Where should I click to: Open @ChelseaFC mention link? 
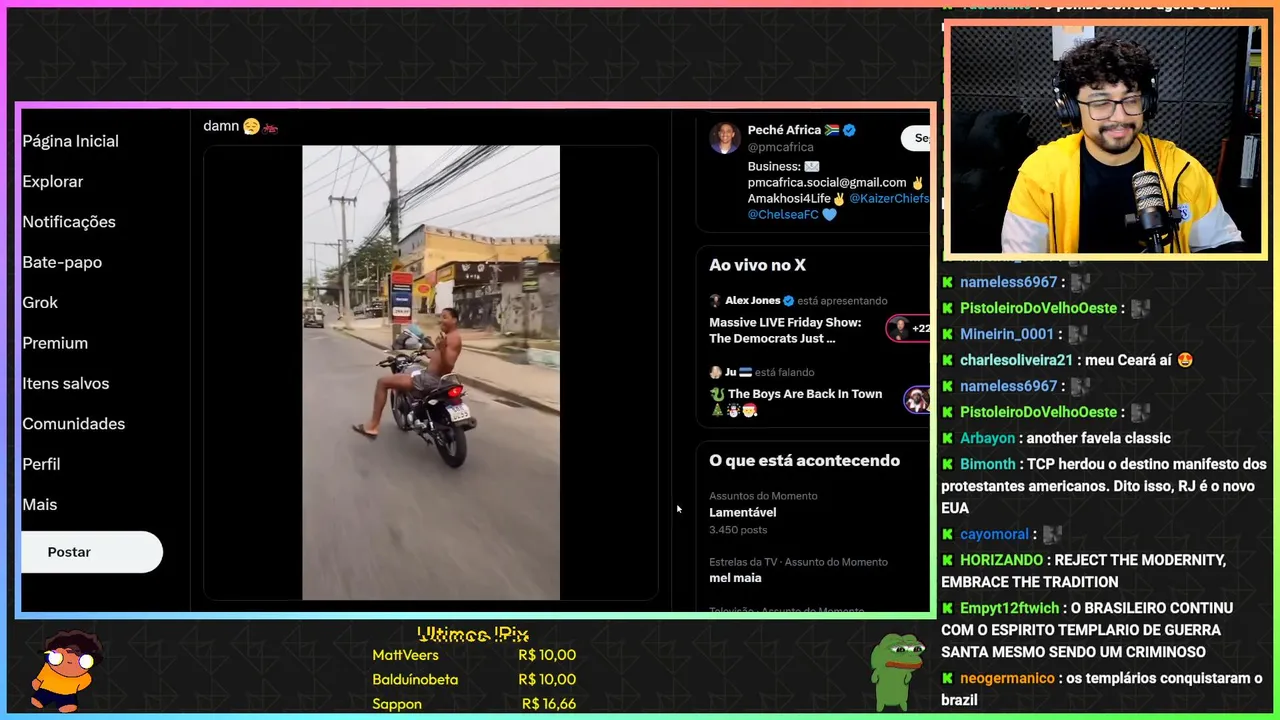point(783,214)
